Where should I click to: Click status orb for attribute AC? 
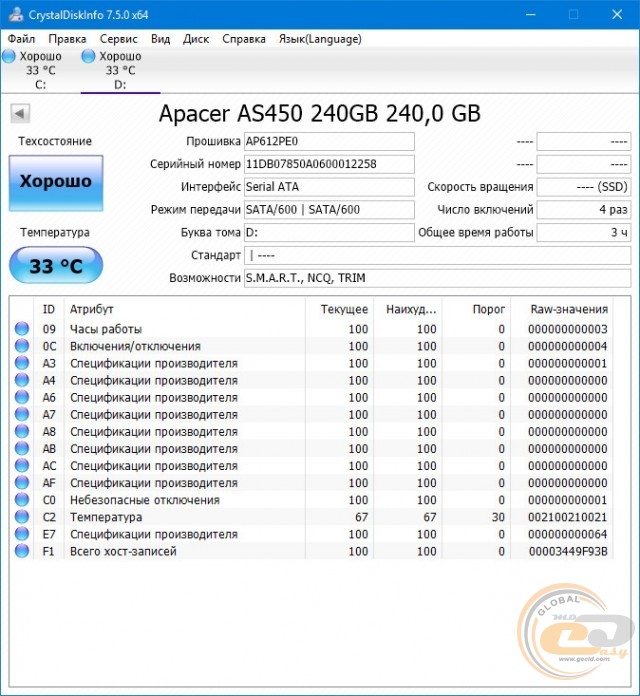coord(22,465)
